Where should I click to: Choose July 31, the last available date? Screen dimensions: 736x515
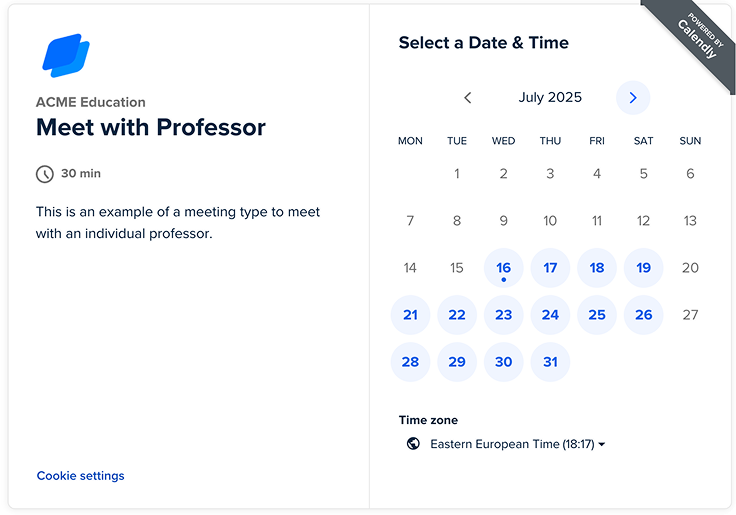click(550, 362)
